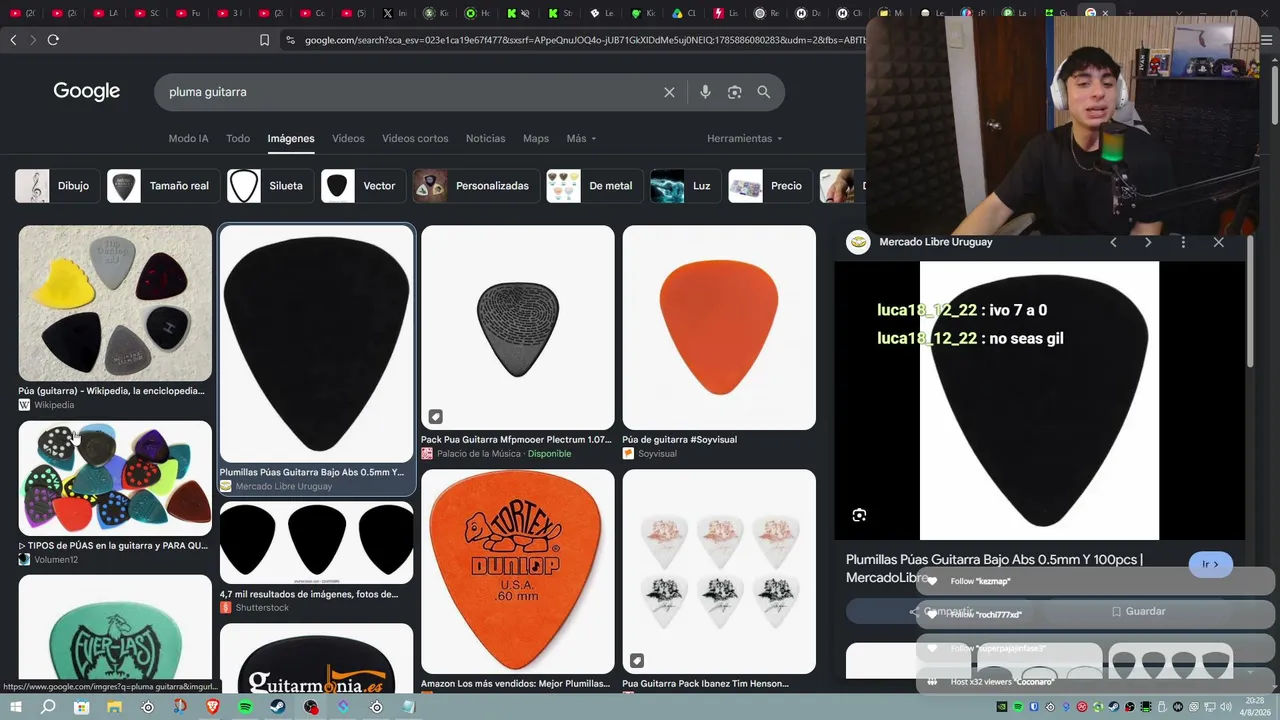Apply the Precio filter chip
The width and height of the screenshot is (1280, 720).
(x=769, y=186)
